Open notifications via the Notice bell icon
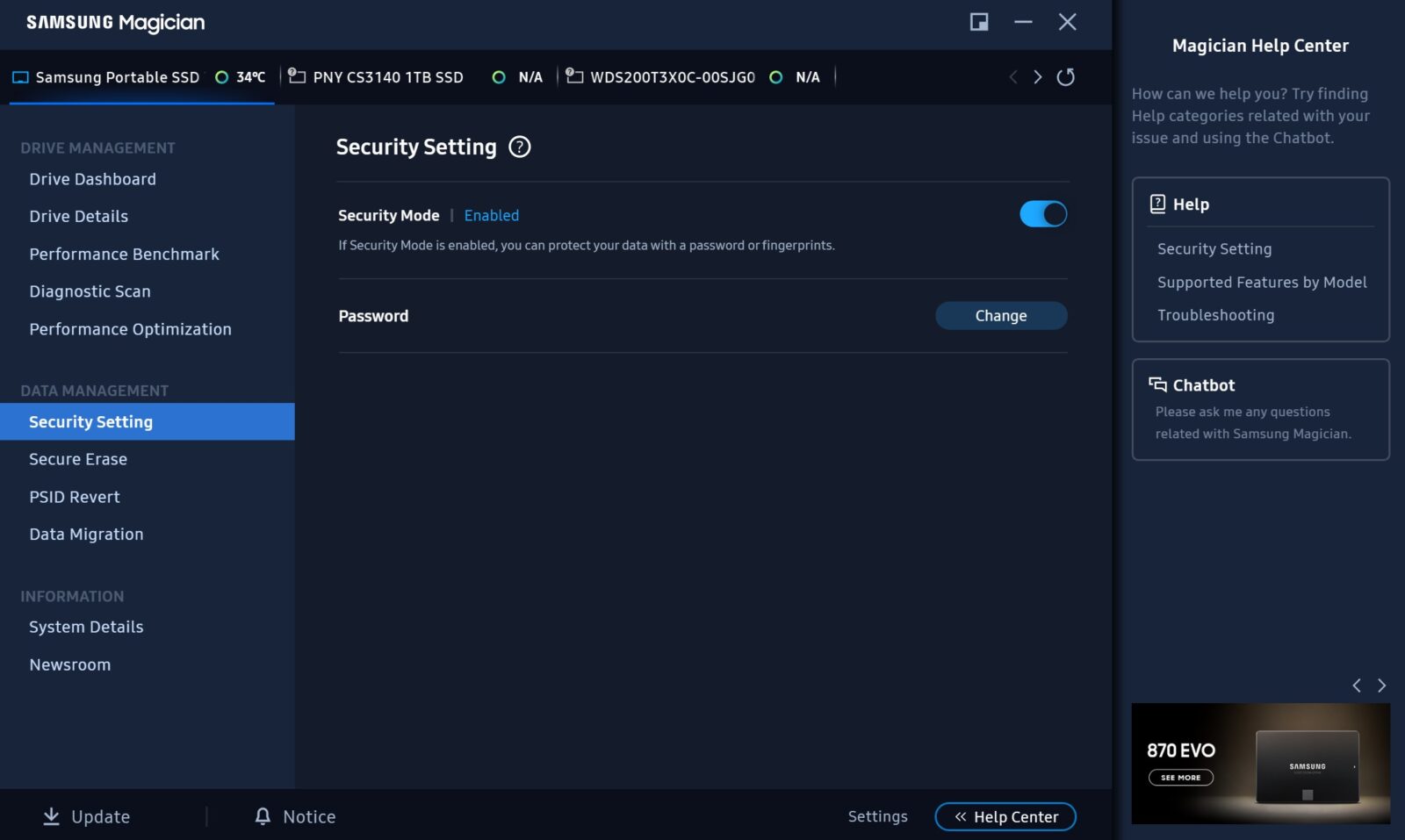1405x840 pixels. (263, 816)
